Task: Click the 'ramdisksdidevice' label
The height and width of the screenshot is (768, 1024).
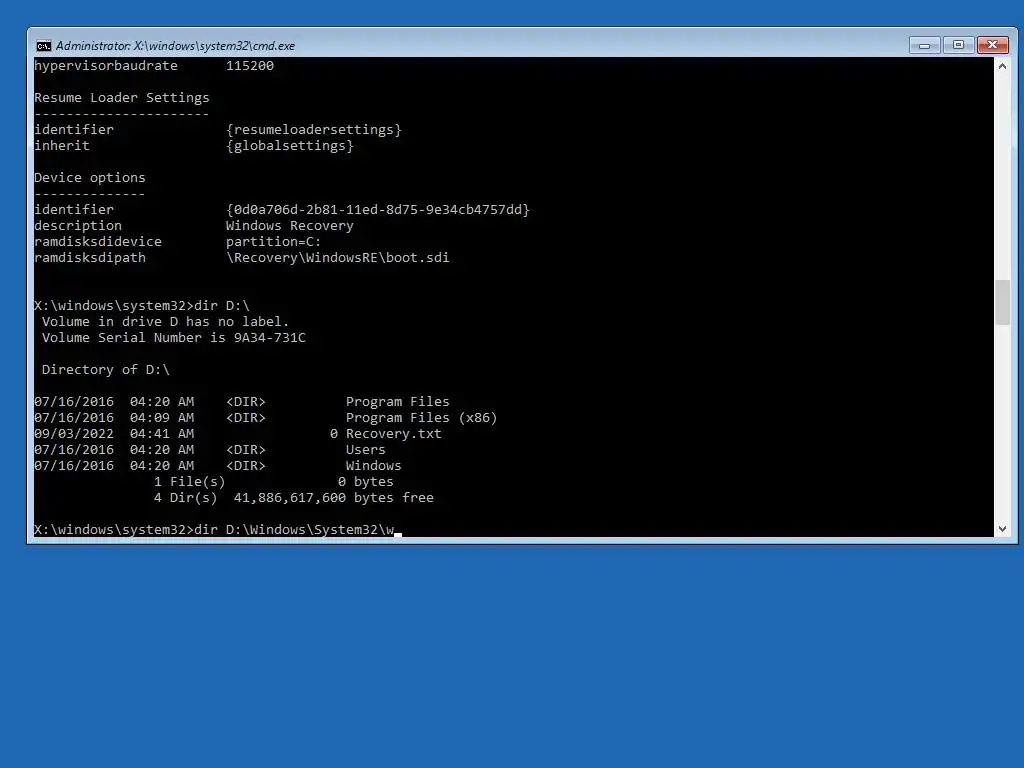Action: pos(98,242)
